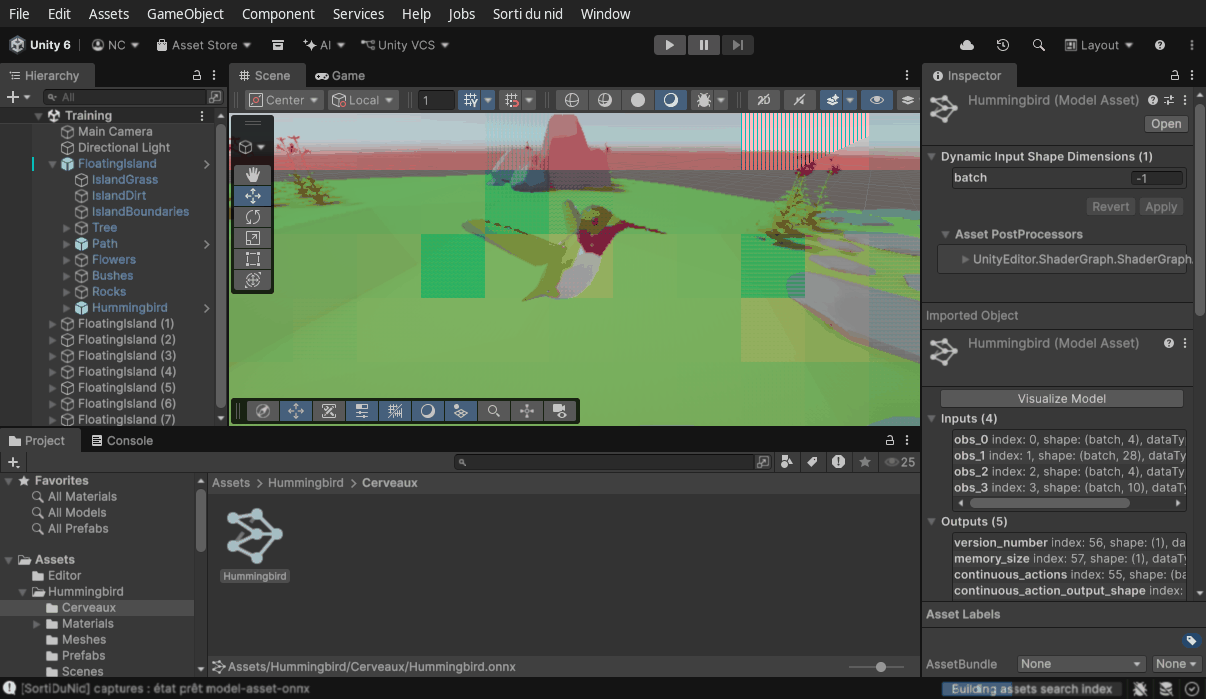Click the search by type icon in Project

(x=787, y=462)
